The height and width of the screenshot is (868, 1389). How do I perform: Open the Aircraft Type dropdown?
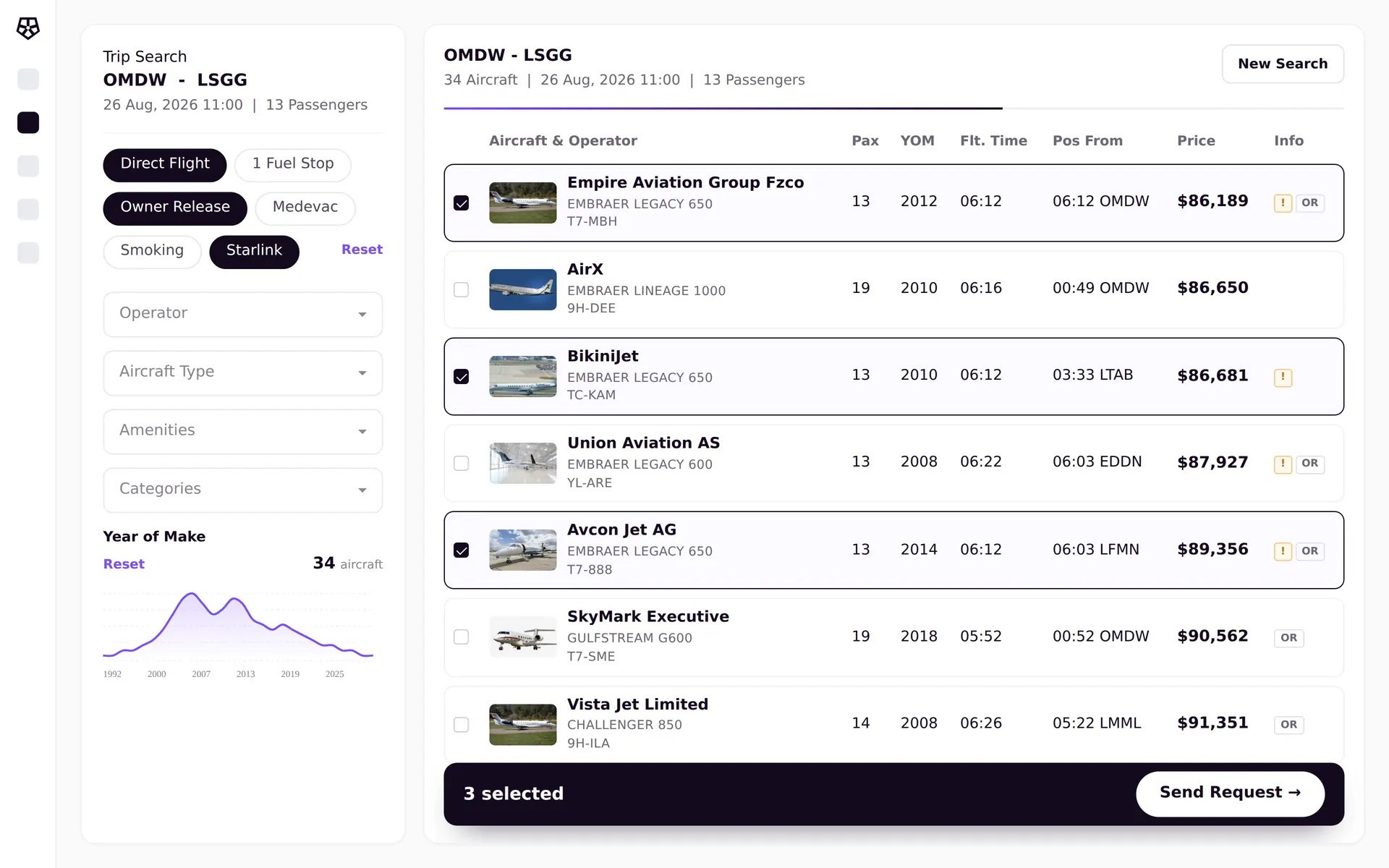(242, 373)
